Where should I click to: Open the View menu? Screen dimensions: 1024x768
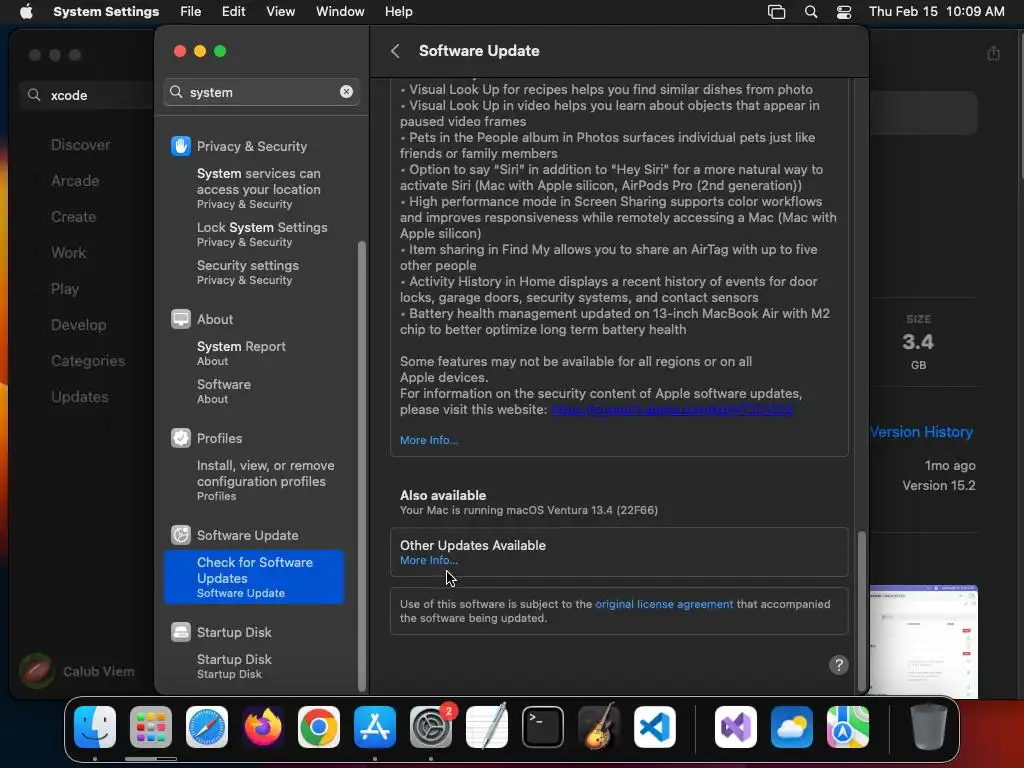[x=280, y=12]
